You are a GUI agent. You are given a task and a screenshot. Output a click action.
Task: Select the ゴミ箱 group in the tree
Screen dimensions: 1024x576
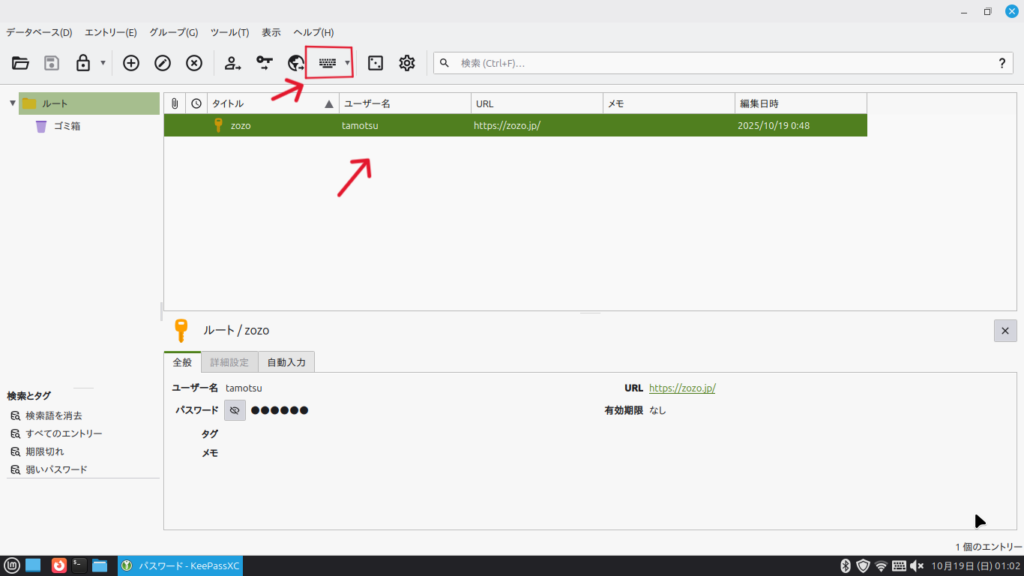pyautogui.click(x=67, y=126)
